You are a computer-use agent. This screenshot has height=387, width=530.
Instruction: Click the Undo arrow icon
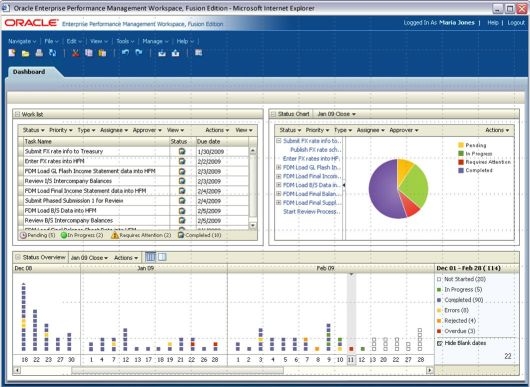(125, 52)
